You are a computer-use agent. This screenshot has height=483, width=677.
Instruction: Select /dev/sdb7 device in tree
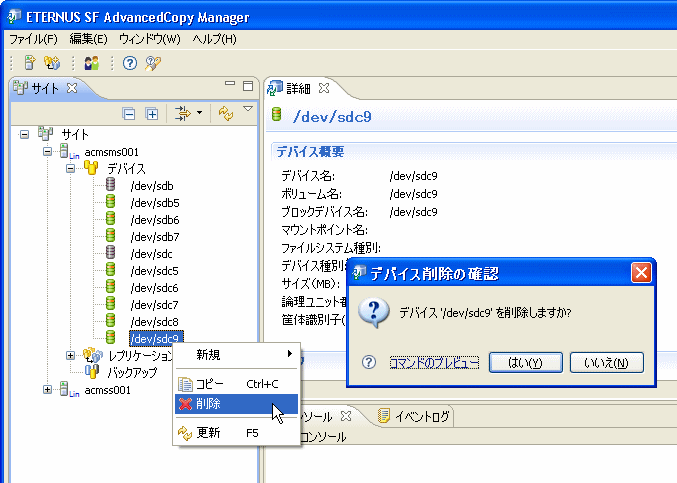coord(155,237)
